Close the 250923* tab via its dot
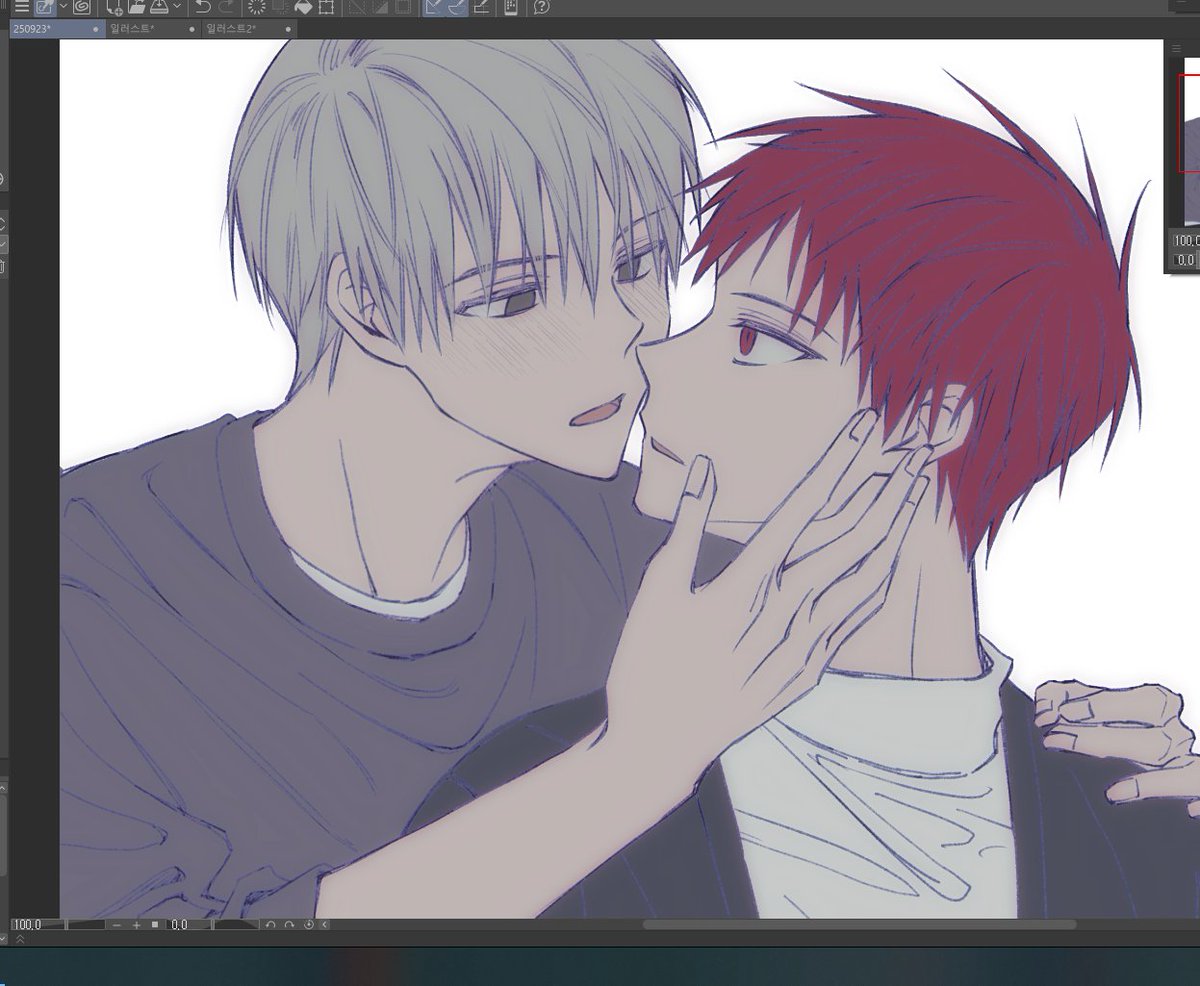 pos(95,29)
